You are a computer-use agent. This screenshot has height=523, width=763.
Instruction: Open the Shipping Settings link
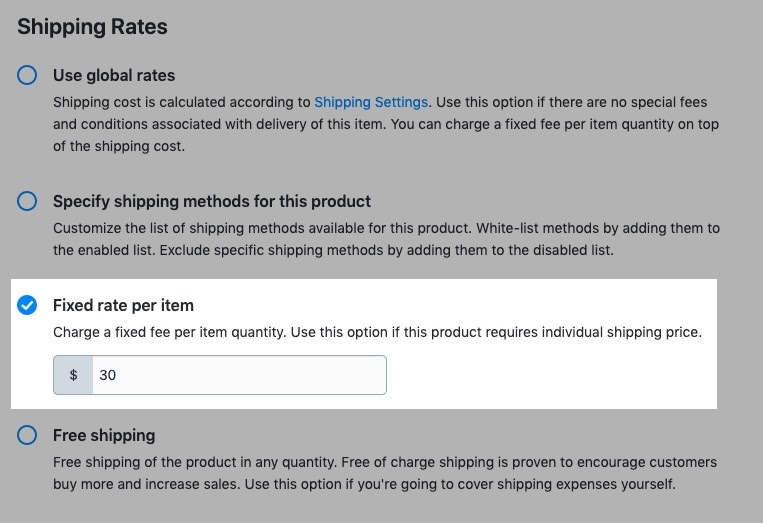click(x=371, y=102)
